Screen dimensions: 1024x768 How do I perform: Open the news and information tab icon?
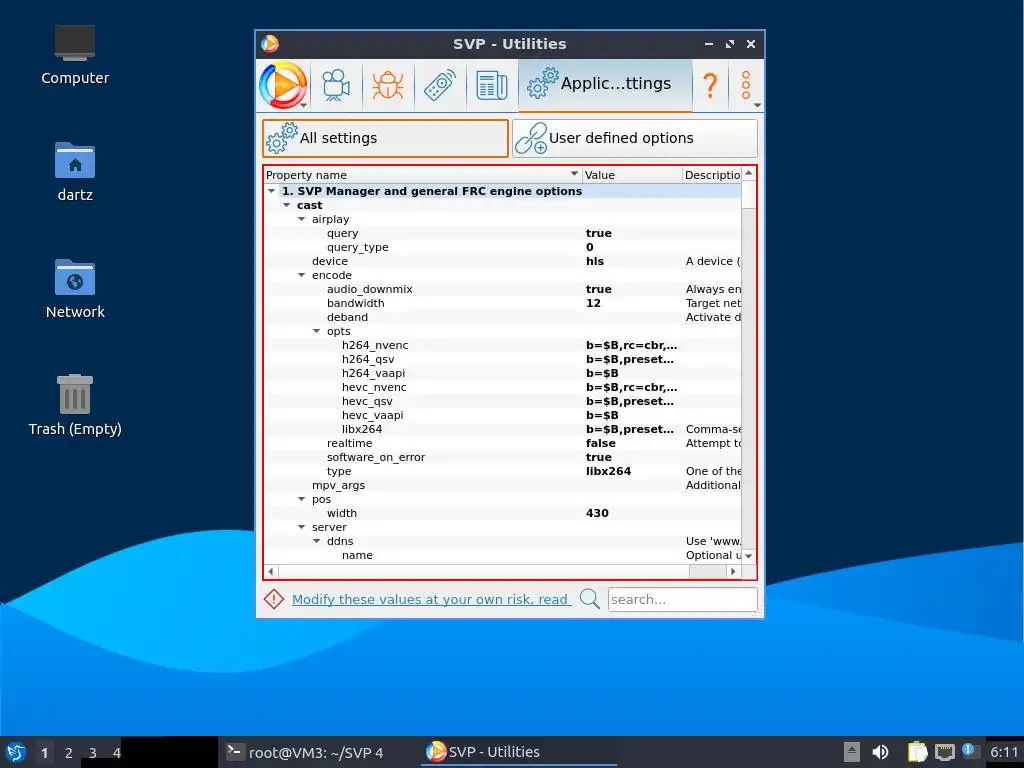pyautogui.click(x=492, y=85)
